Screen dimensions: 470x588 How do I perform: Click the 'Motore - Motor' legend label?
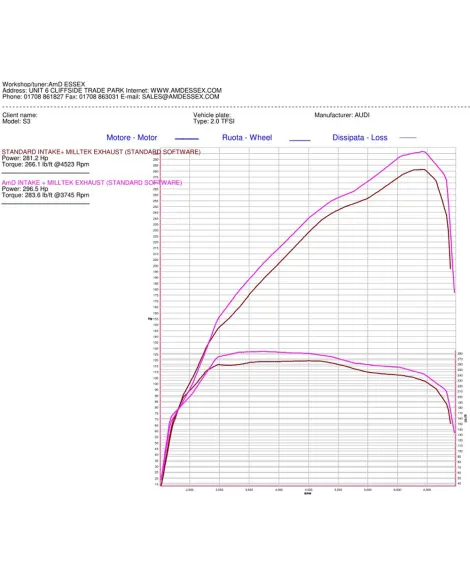tap(132, 138)
